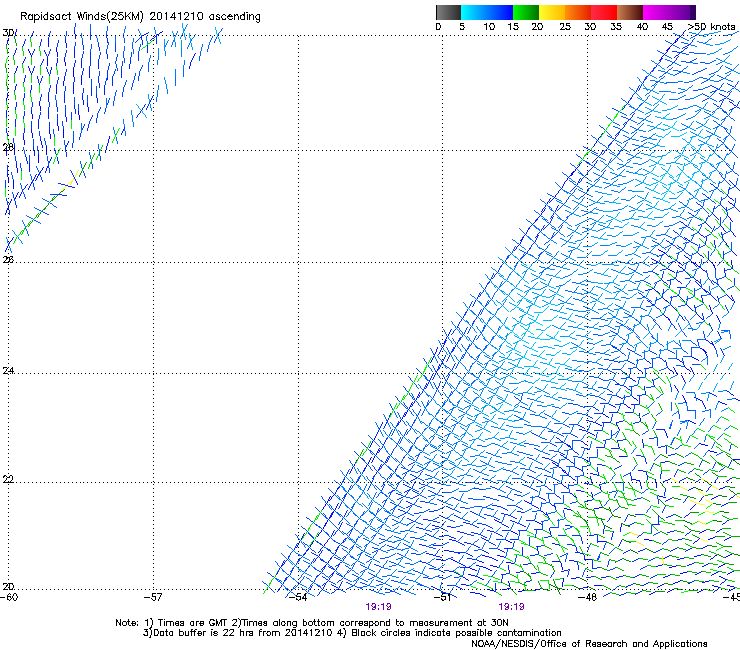The height and width of the screenshot is (650, 740).
Task: Click the colorbar tick label '35'
Action: (x=616, y=27)
